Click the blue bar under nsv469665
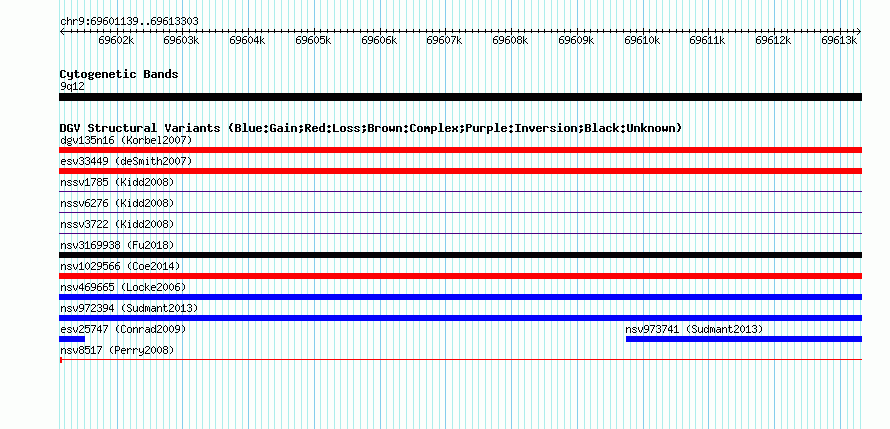The width and height of the screenshot is (890, 429). pyautogui.click(x=460, y=297)
